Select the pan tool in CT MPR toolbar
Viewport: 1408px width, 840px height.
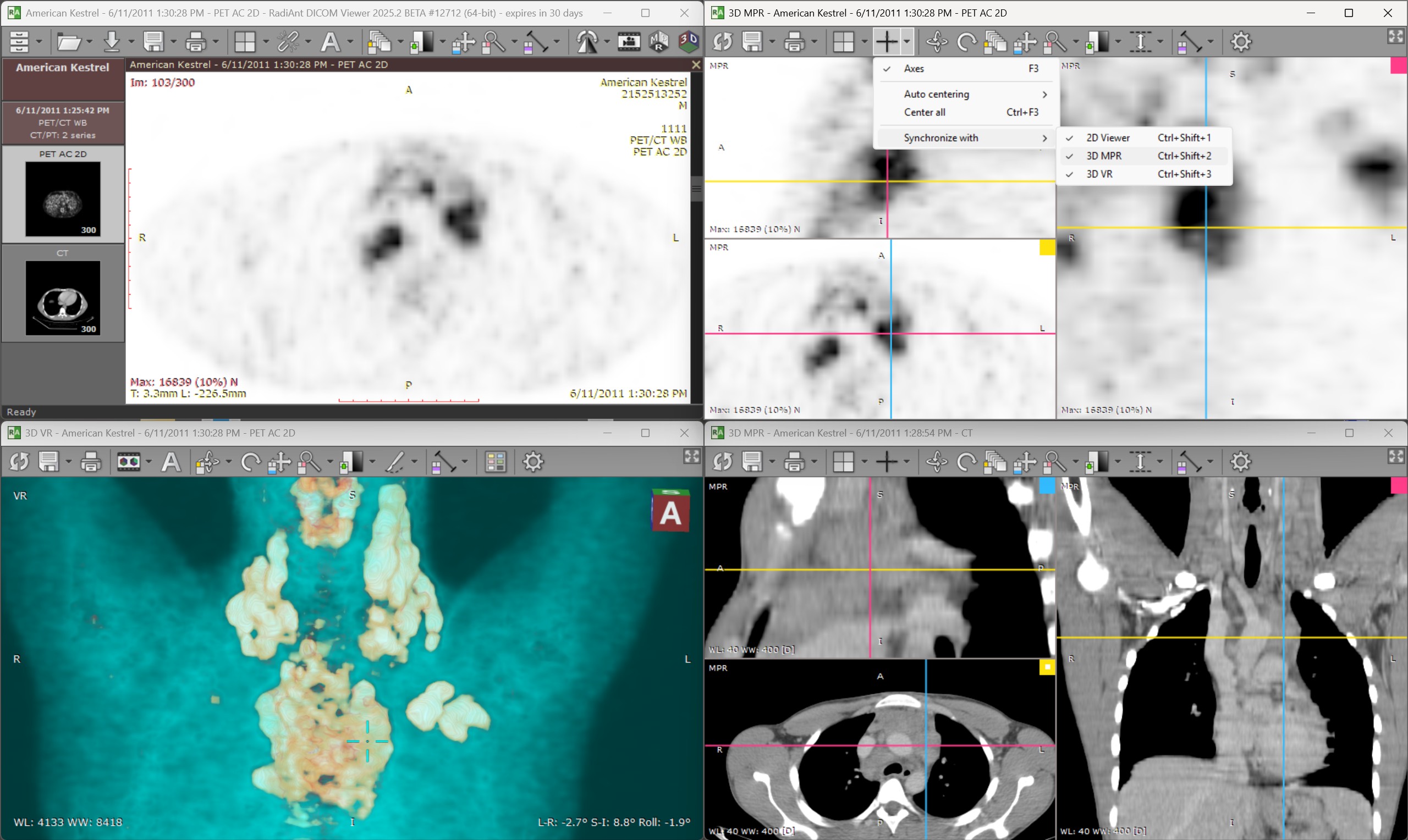pyautogui.click(x=1025, y=462)
